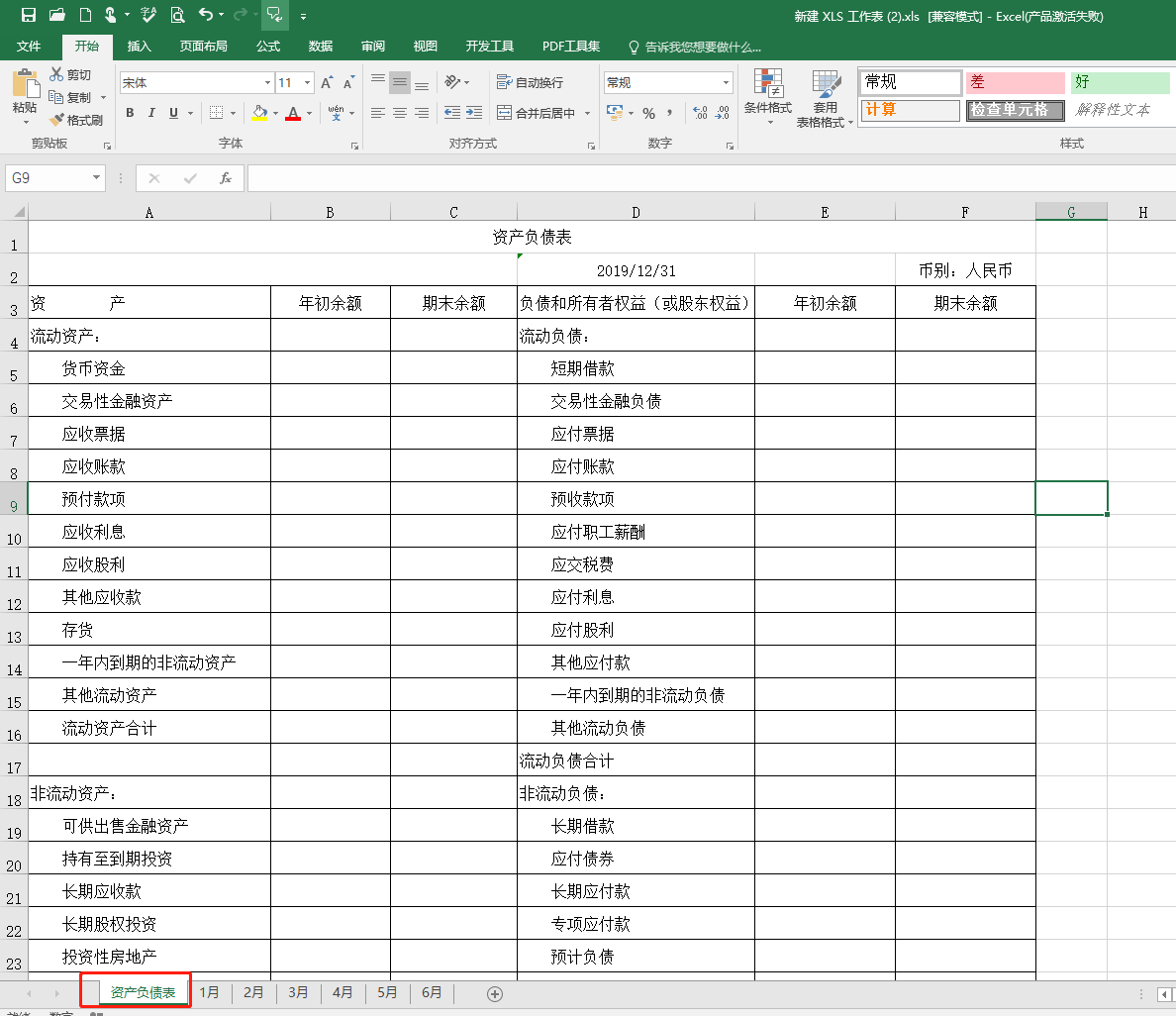Image resolution: width=1176 pixels, height=1016 pixels.
Task: Switch to the 开发工具 ribbon tab
Action: [x=490, y=47]
